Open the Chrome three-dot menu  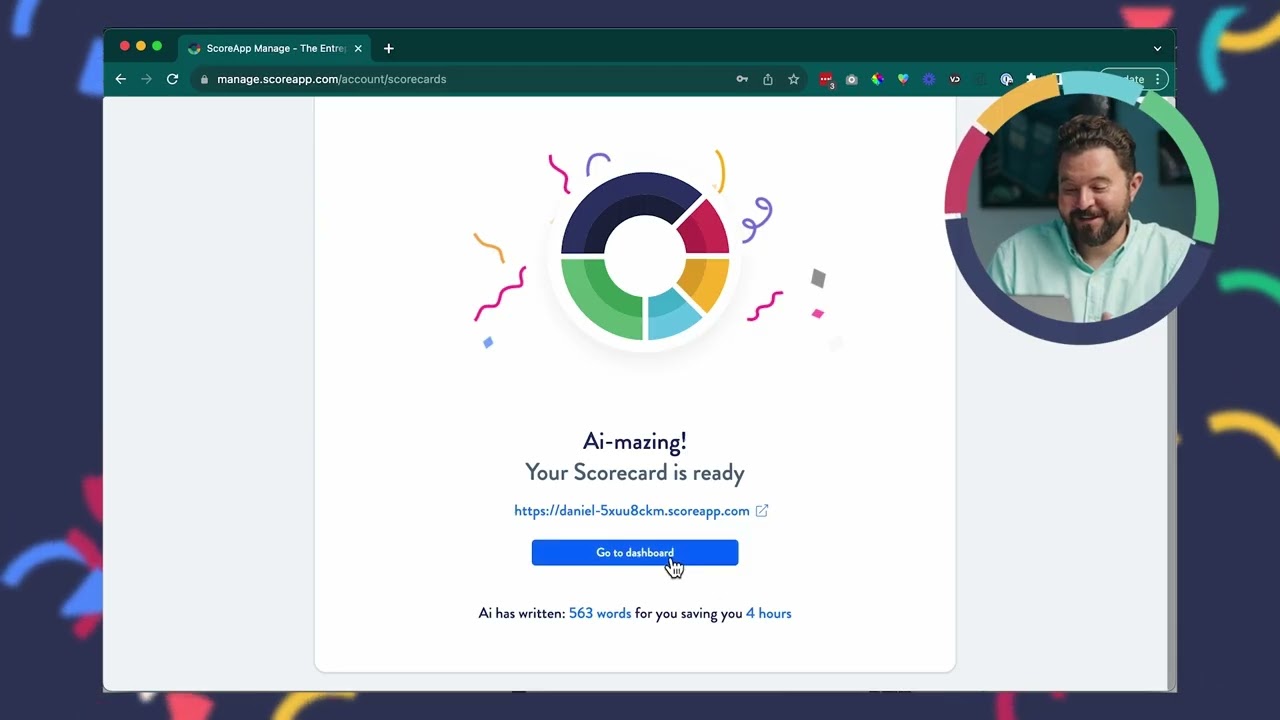1158,79
